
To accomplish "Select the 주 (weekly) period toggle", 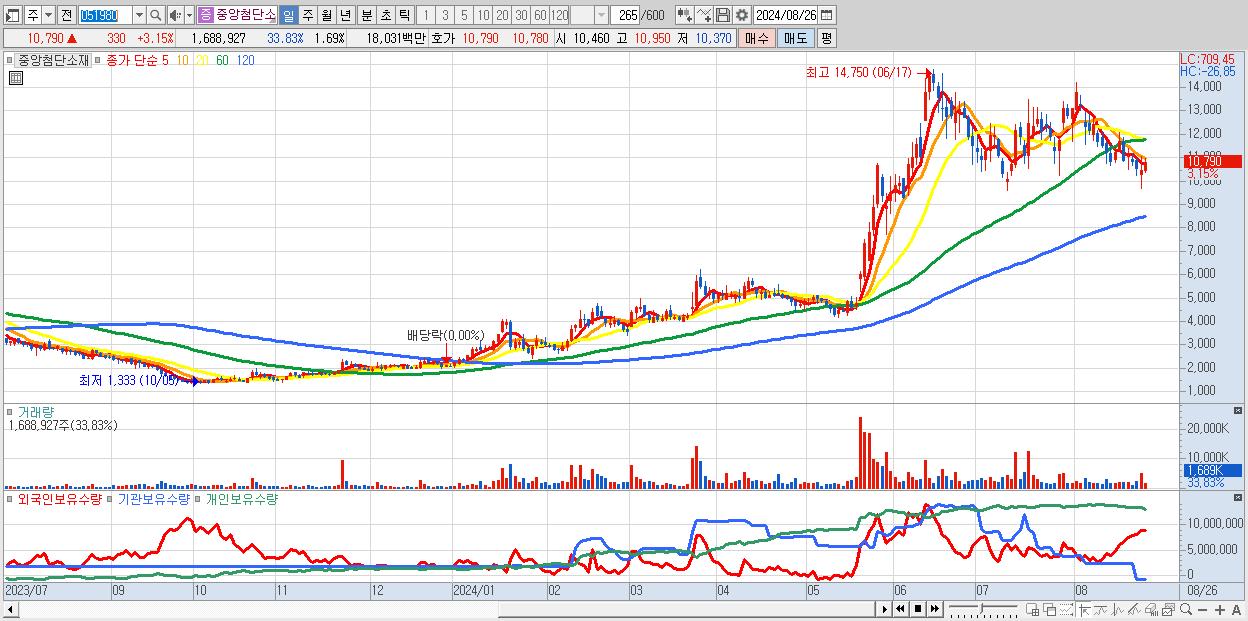I will pos(307,15).
